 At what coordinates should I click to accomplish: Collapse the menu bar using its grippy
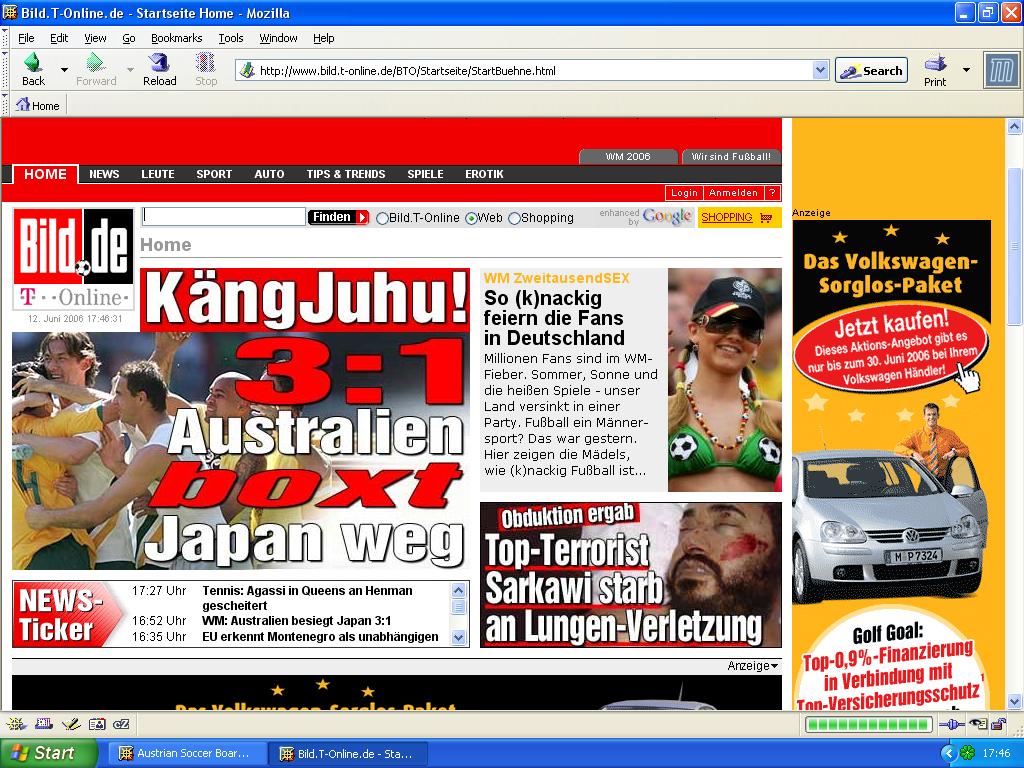pyautogui.click(x=5, y=38)
